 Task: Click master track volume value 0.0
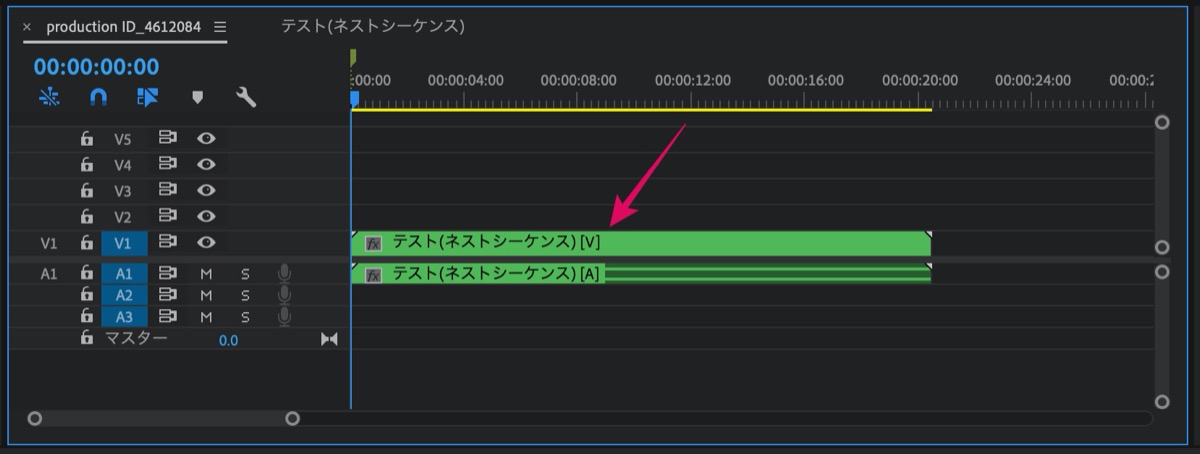click(x=229, y=340)
